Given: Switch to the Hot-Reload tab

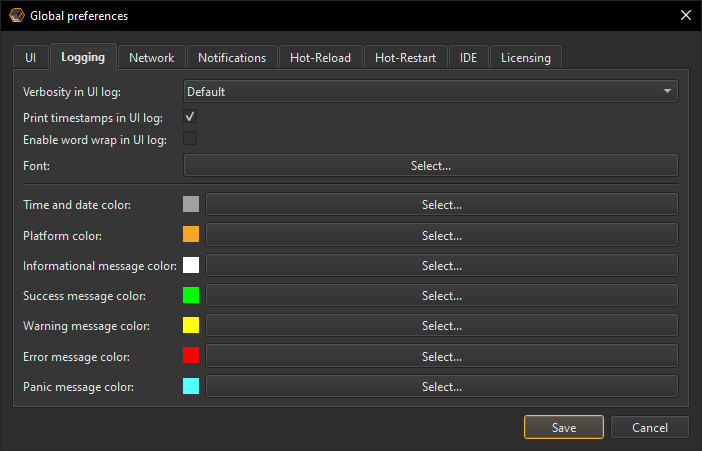Looking at the screenshot, I should 320,58.
